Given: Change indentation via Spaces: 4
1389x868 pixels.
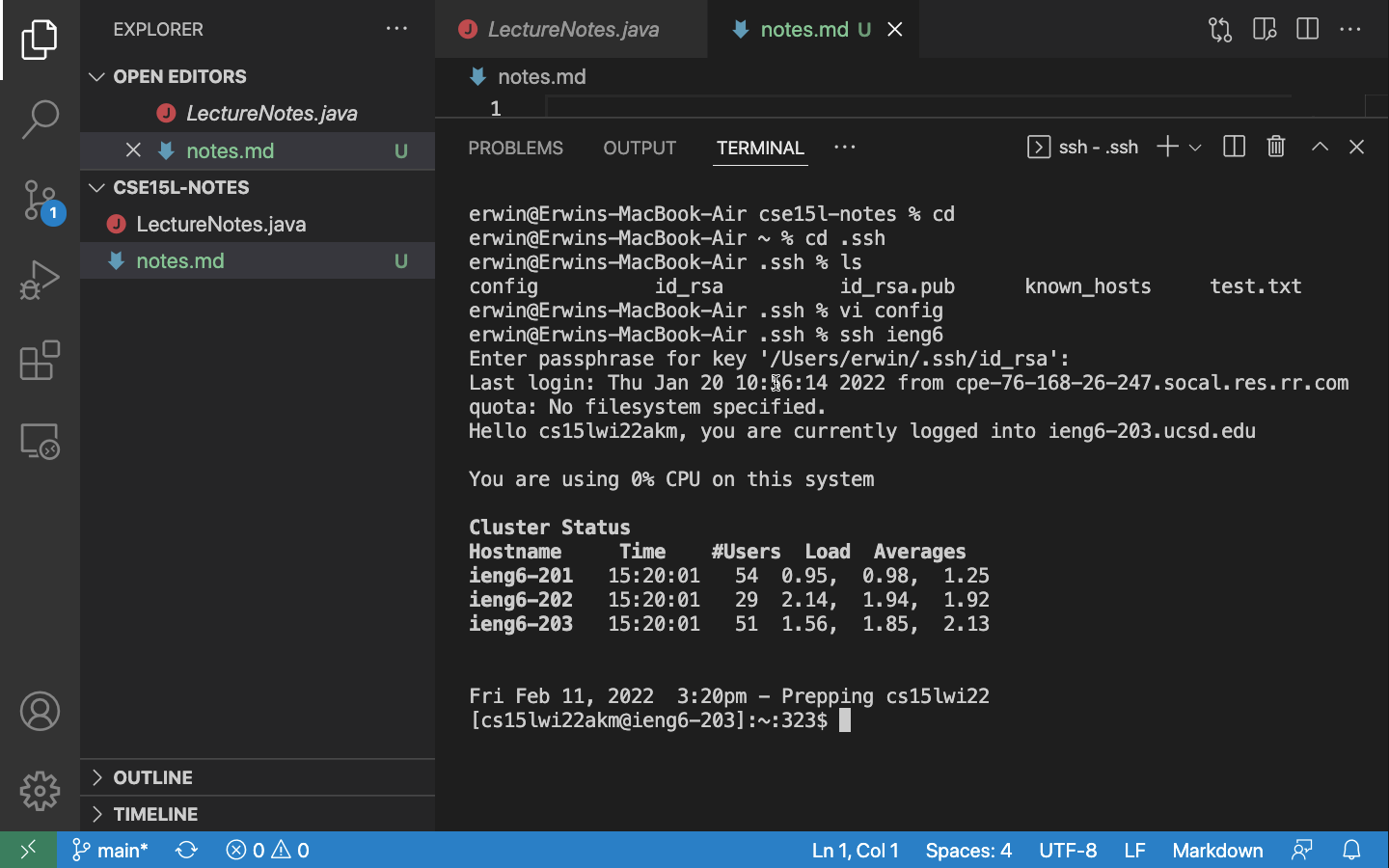Looking at the screenshot, I should (968, 850).
